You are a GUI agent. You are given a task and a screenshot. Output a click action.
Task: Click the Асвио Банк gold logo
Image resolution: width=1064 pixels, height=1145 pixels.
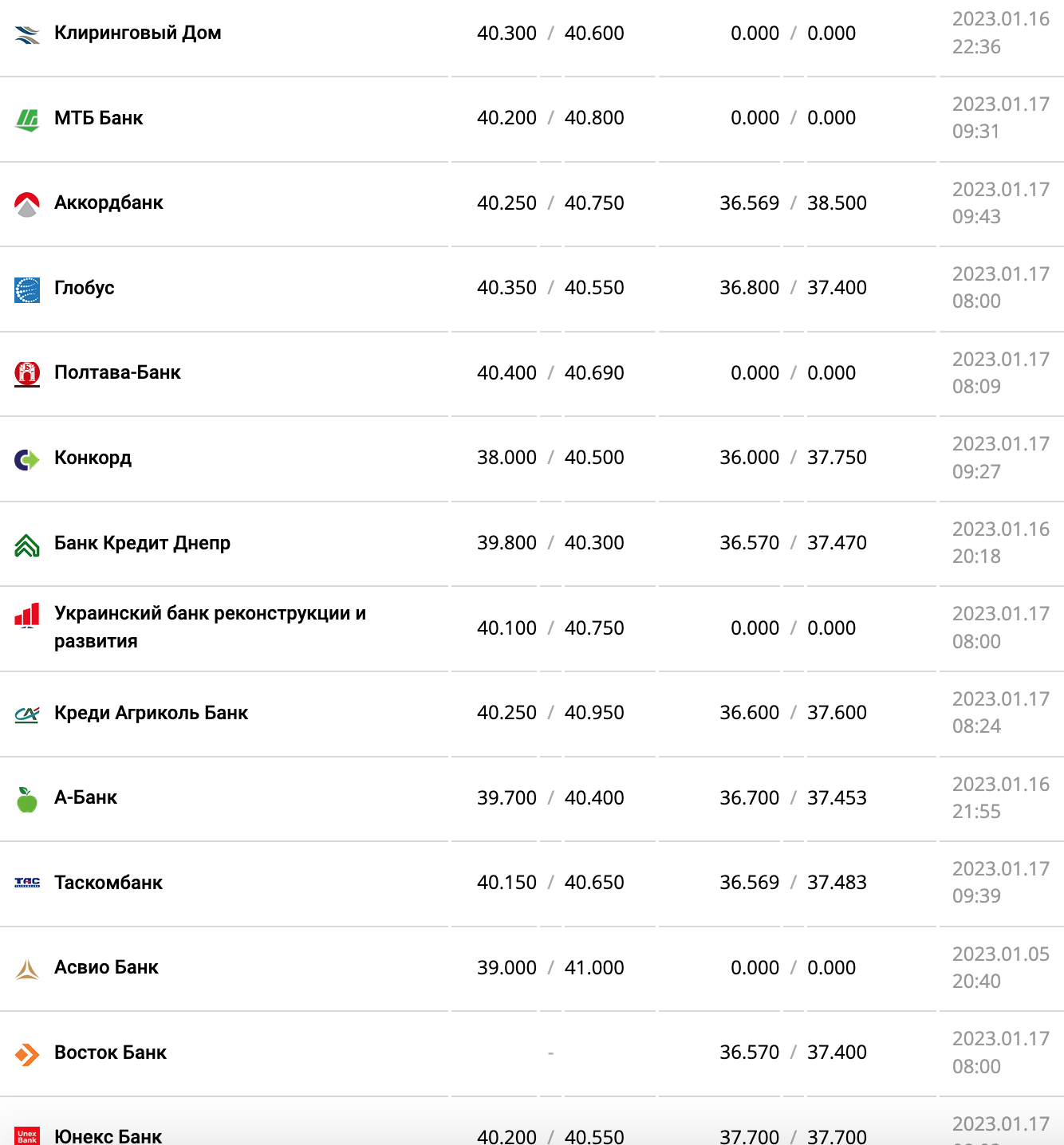click(x=27, y=969)
